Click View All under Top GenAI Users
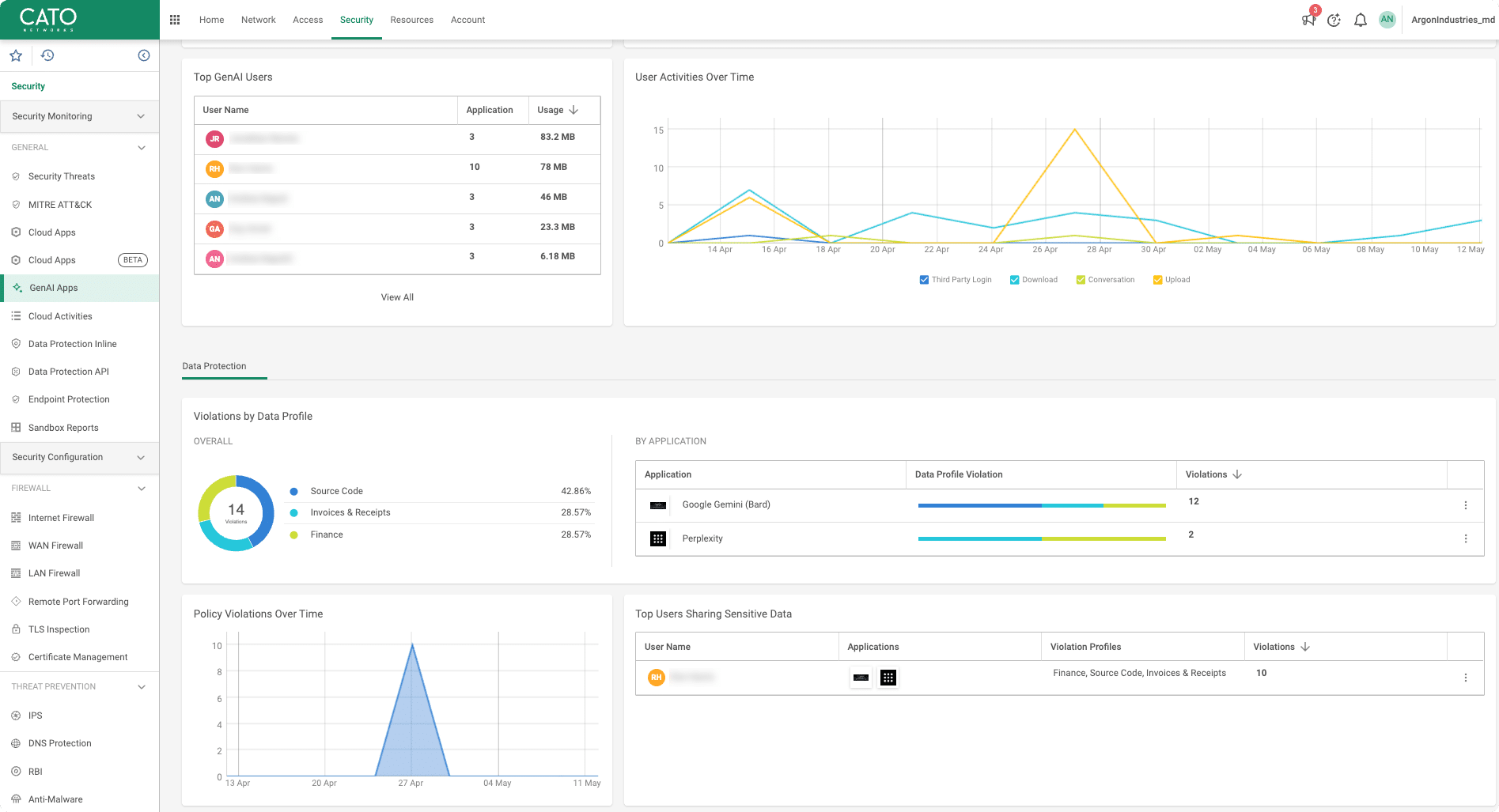The height and width of the screenshot is (812, 1499). (397, 297)
